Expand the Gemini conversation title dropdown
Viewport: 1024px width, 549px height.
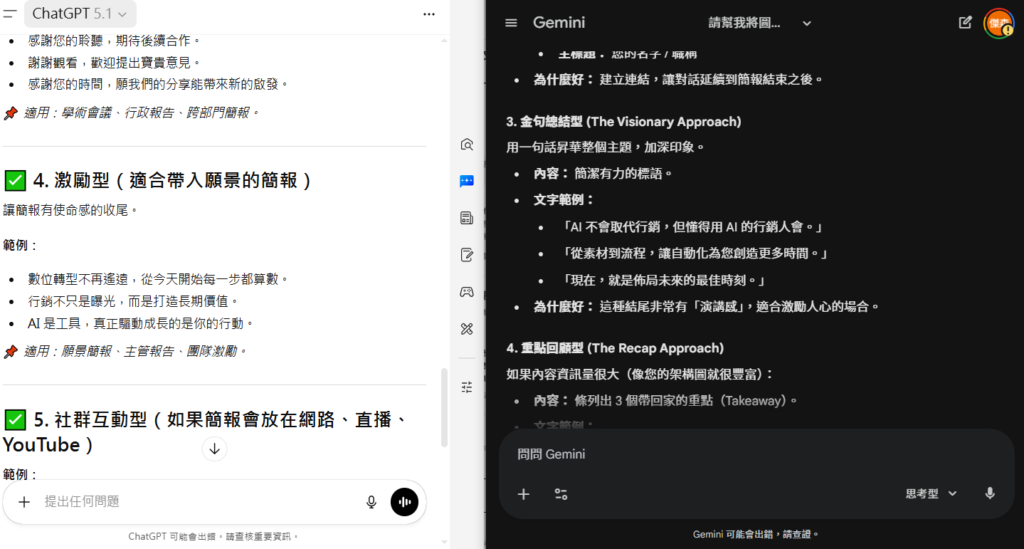coord(807,23)
